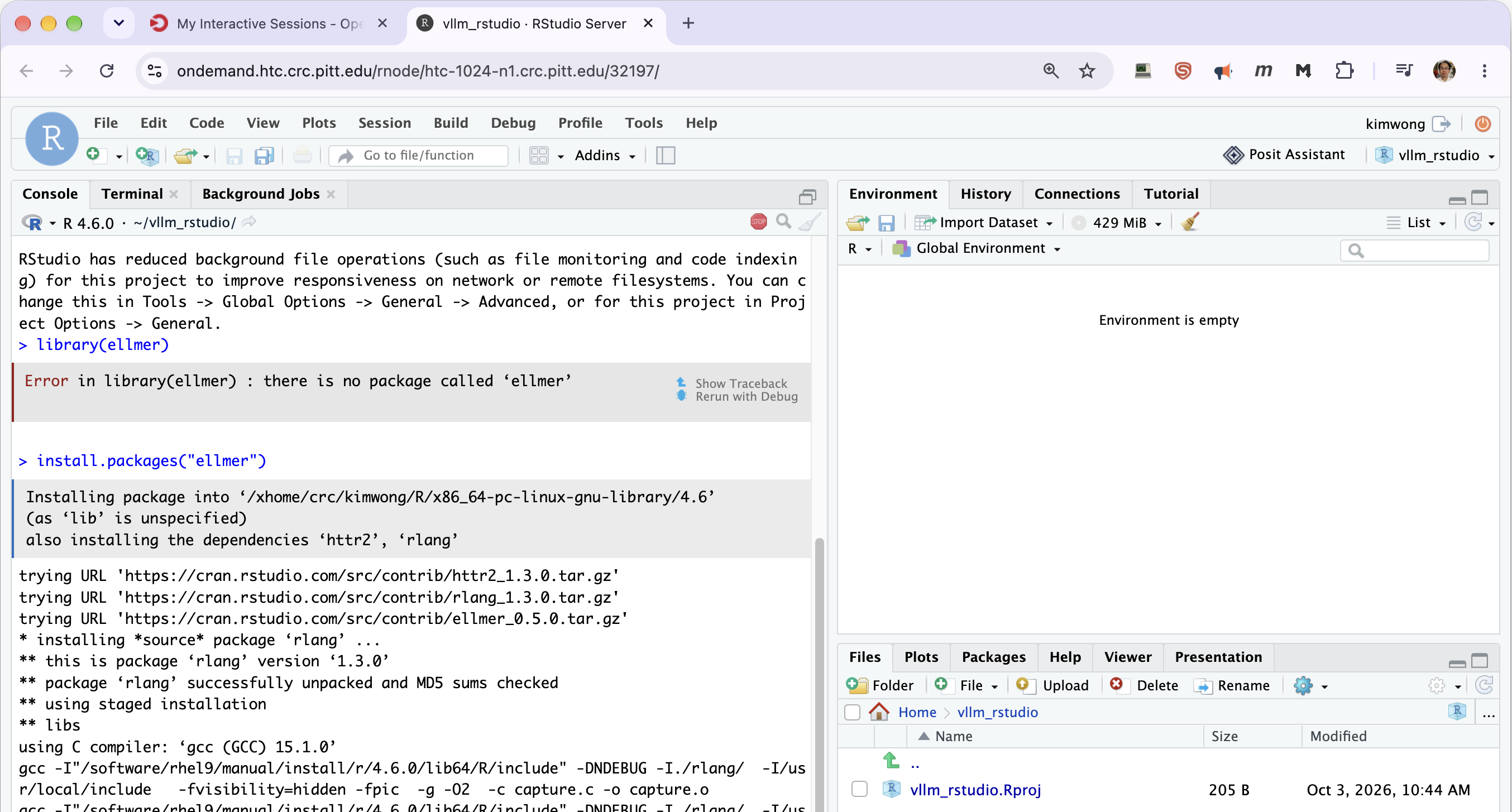Check the vllm_rstudio.Rproj file checkbox
Viewport: 1512px width, 812px height.
pos(859,789)
